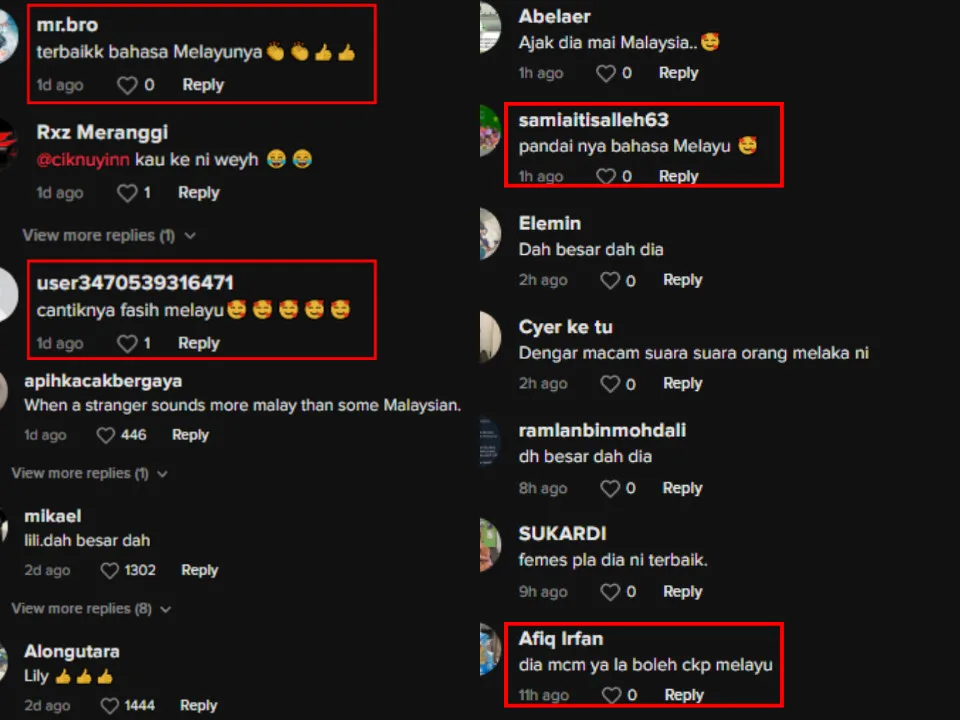960x720 pixels.
Task: Reply to user3470539316471's comment
Action: (x=198, y=343)
